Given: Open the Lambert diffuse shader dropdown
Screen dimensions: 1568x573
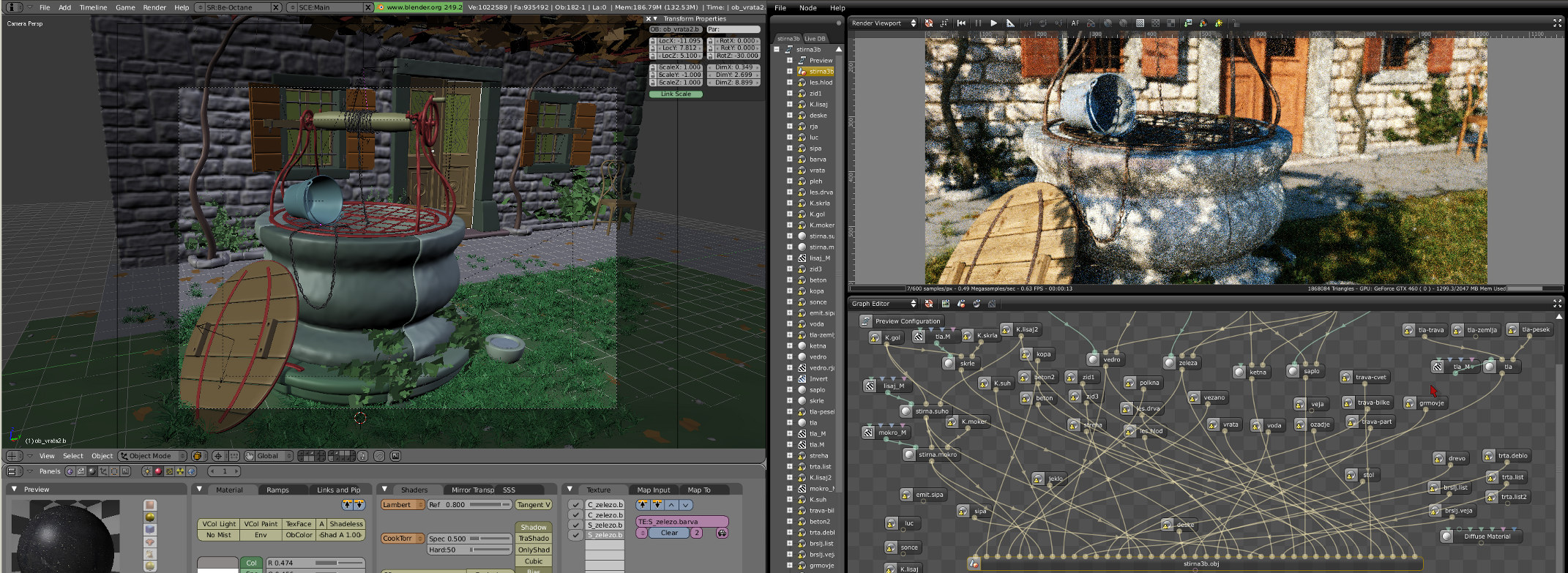Looking at the screenshot, I should pos(403,505).
